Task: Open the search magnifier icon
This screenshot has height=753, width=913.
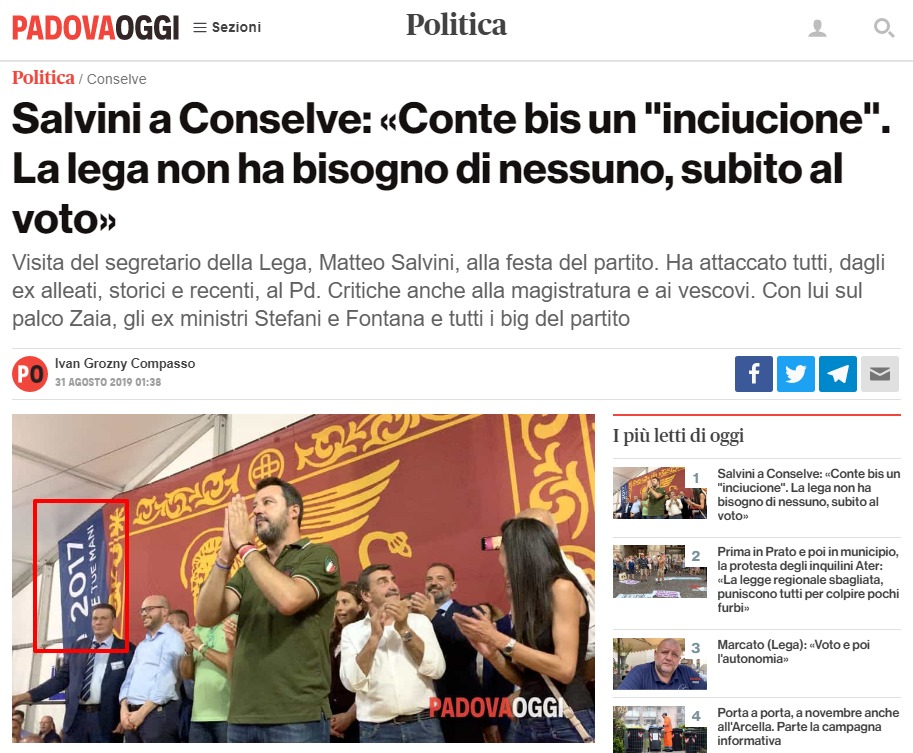Action: pyautogui.click(x=884, y=27)
